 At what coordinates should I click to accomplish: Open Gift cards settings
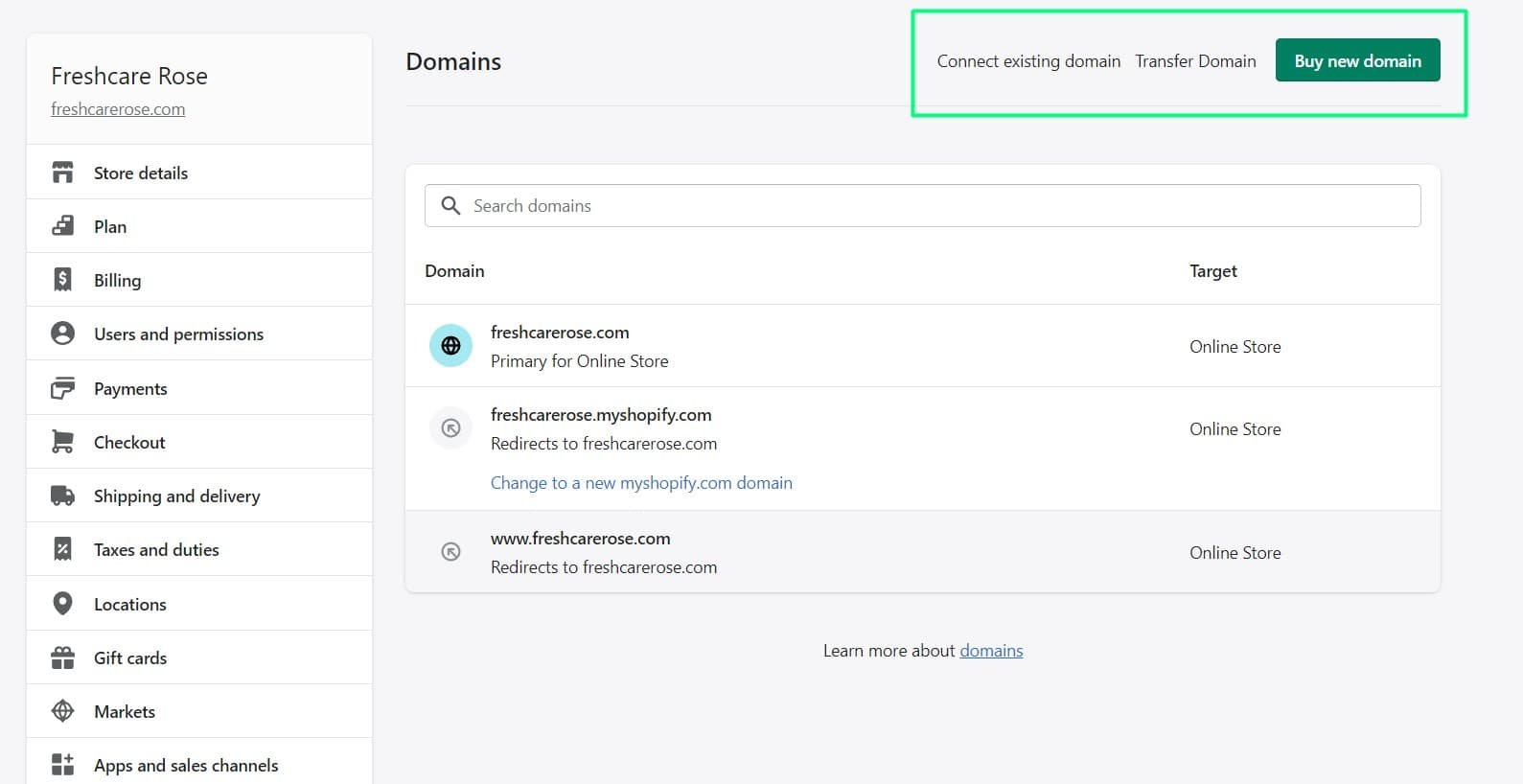(x=199, y=657)
